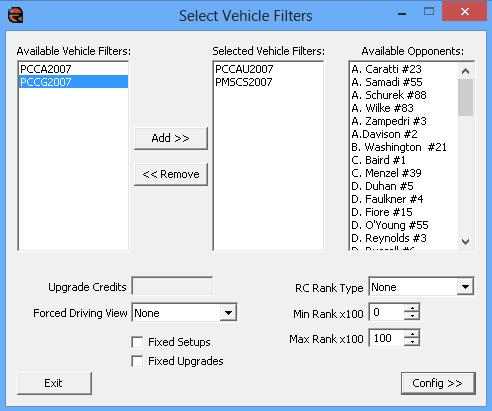Viewport: 492px width, 411px height.
Task: Decrease Max Rank x100 with down arrow
Action: coord(412,342)
